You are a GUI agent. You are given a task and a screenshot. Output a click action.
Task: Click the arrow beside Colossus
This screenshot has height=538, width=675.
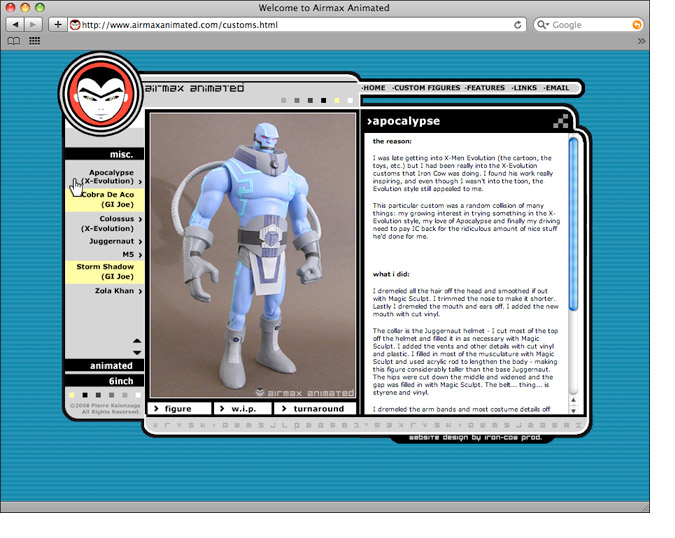140,219
